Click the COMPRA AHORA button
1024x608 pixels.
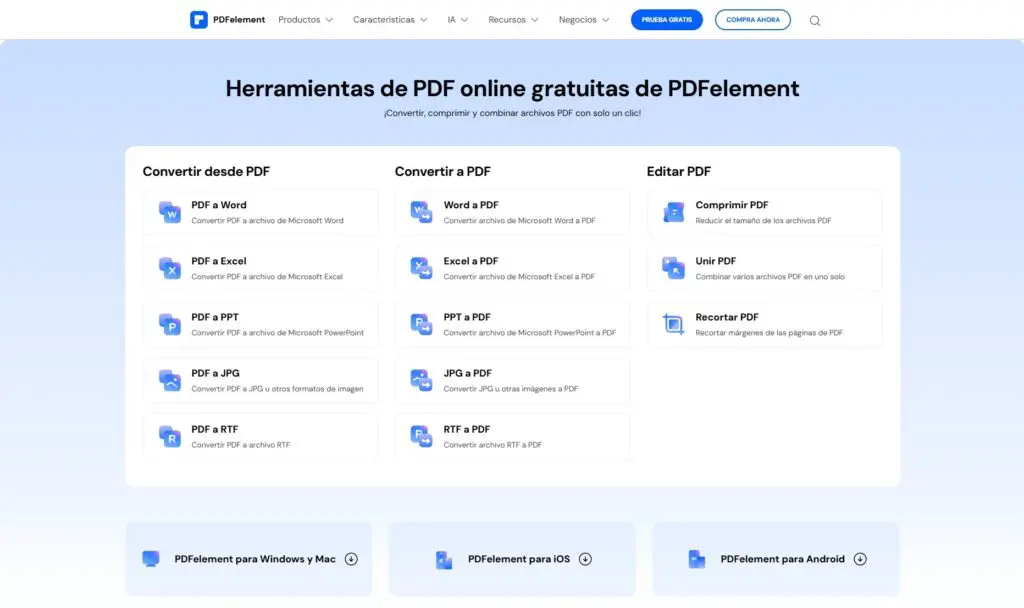pyautogui.click(x=752, y=20)
